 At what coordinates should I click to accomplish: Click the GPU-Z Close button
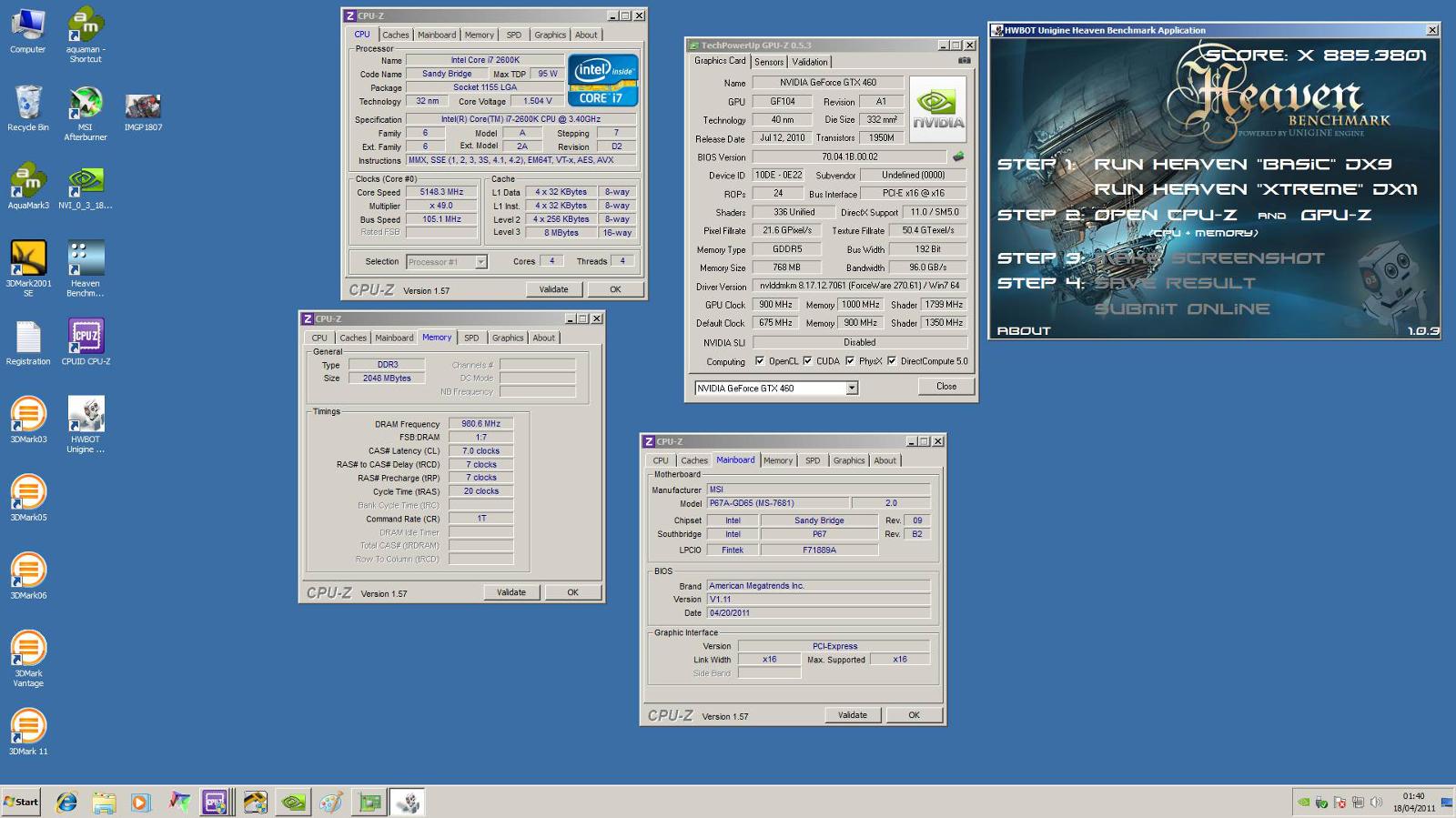pyautogui.click(x=946, y=387)
